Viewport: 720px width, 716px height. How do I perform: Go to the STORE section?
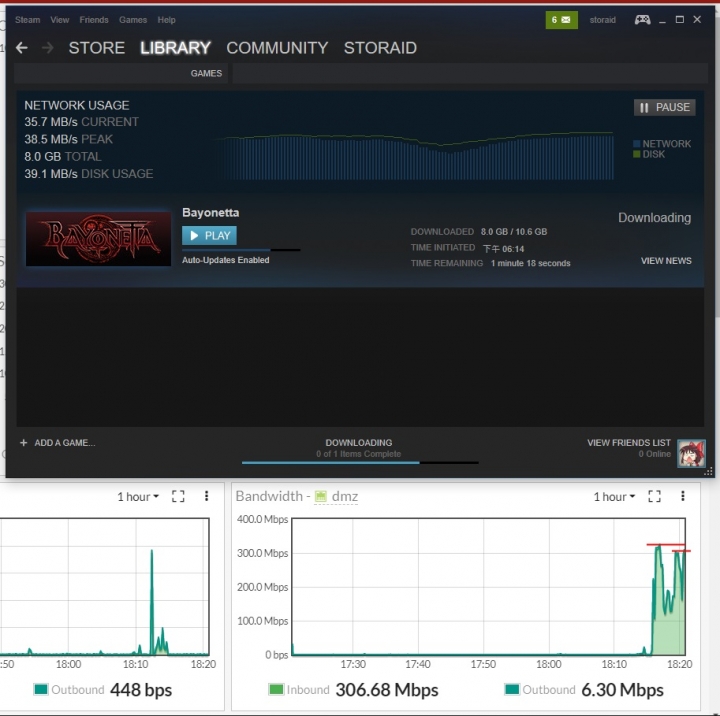pyautogui.click(x=96, y=48)
